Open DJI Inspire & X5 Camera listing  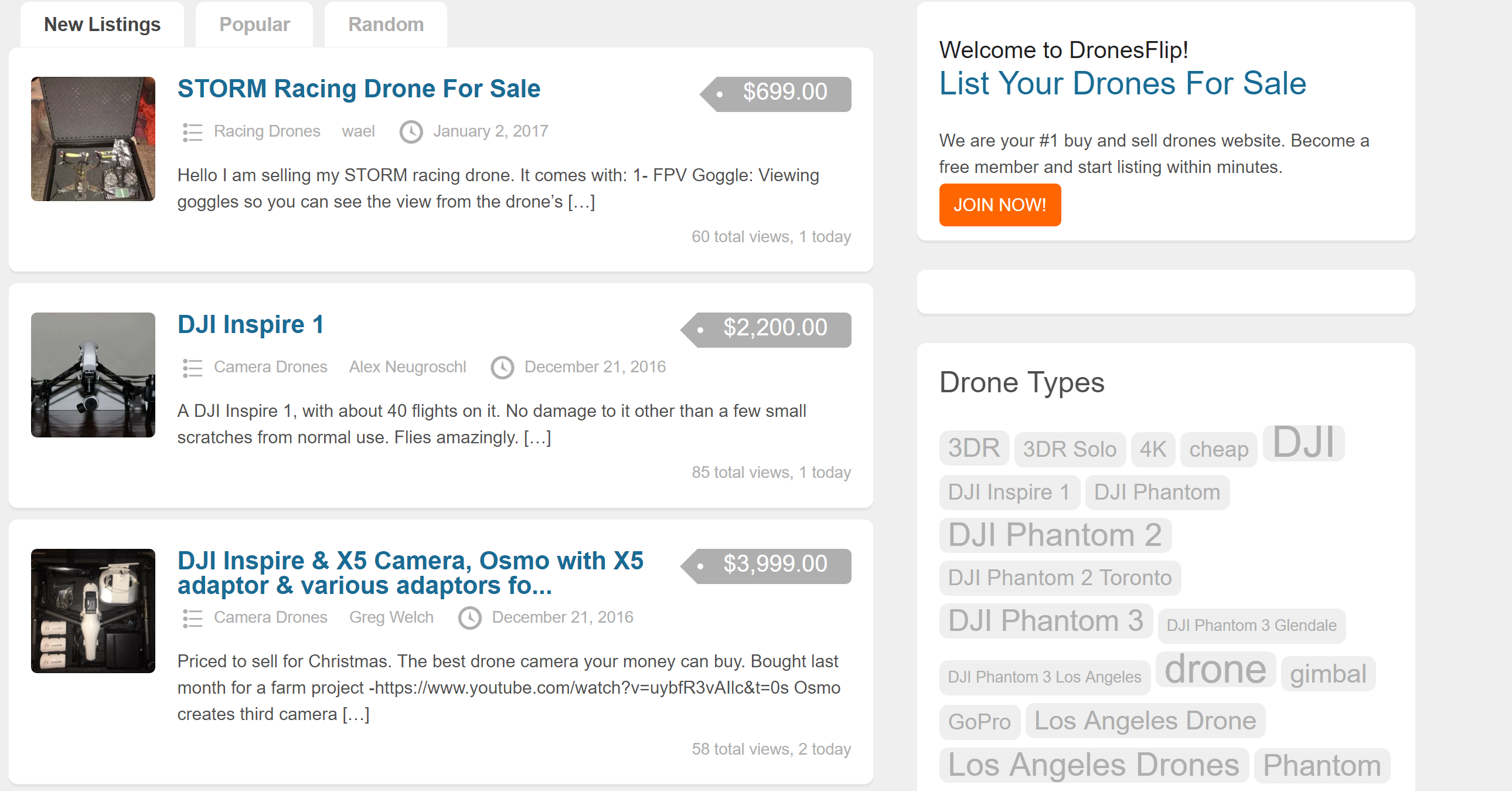pyautogui.click(x=410, y=573)
